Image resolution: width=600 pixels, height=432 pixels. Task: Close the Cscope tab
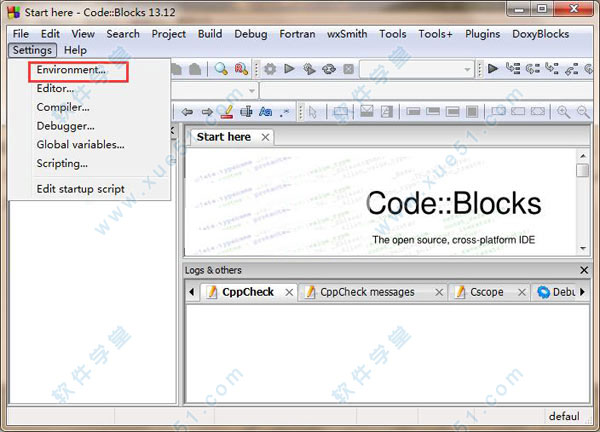click(522, 292)
